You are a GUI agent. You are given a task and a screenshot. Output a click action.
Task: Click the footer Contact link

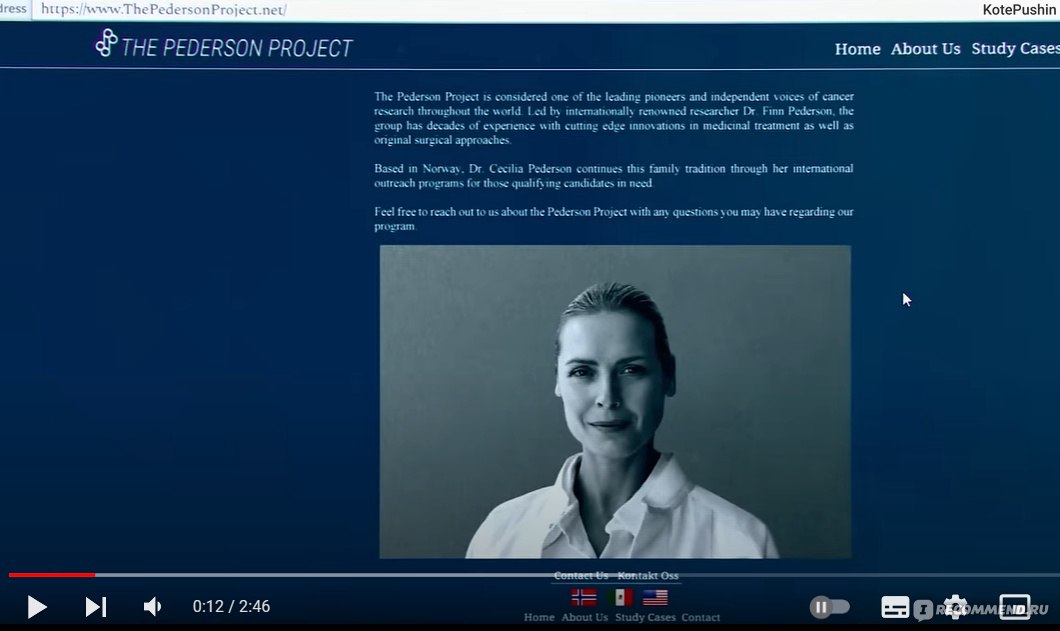pos(700,617)
